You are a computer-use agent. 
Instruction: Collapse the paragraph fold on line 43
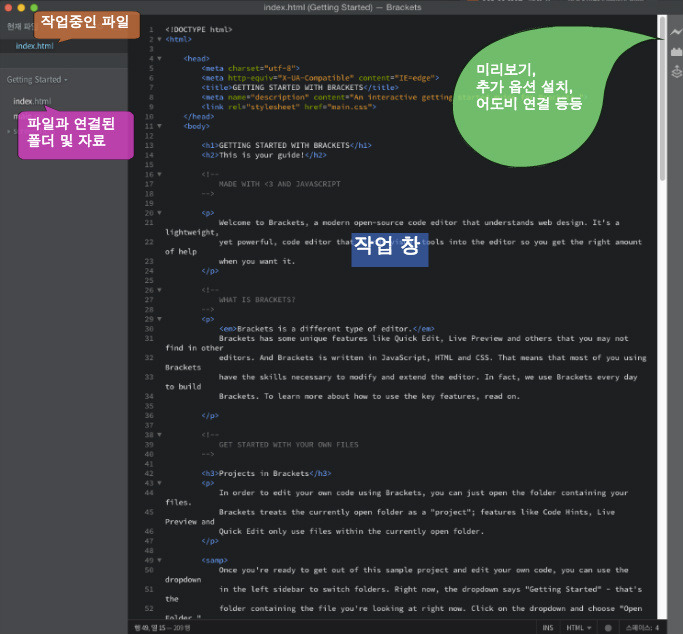159,483
